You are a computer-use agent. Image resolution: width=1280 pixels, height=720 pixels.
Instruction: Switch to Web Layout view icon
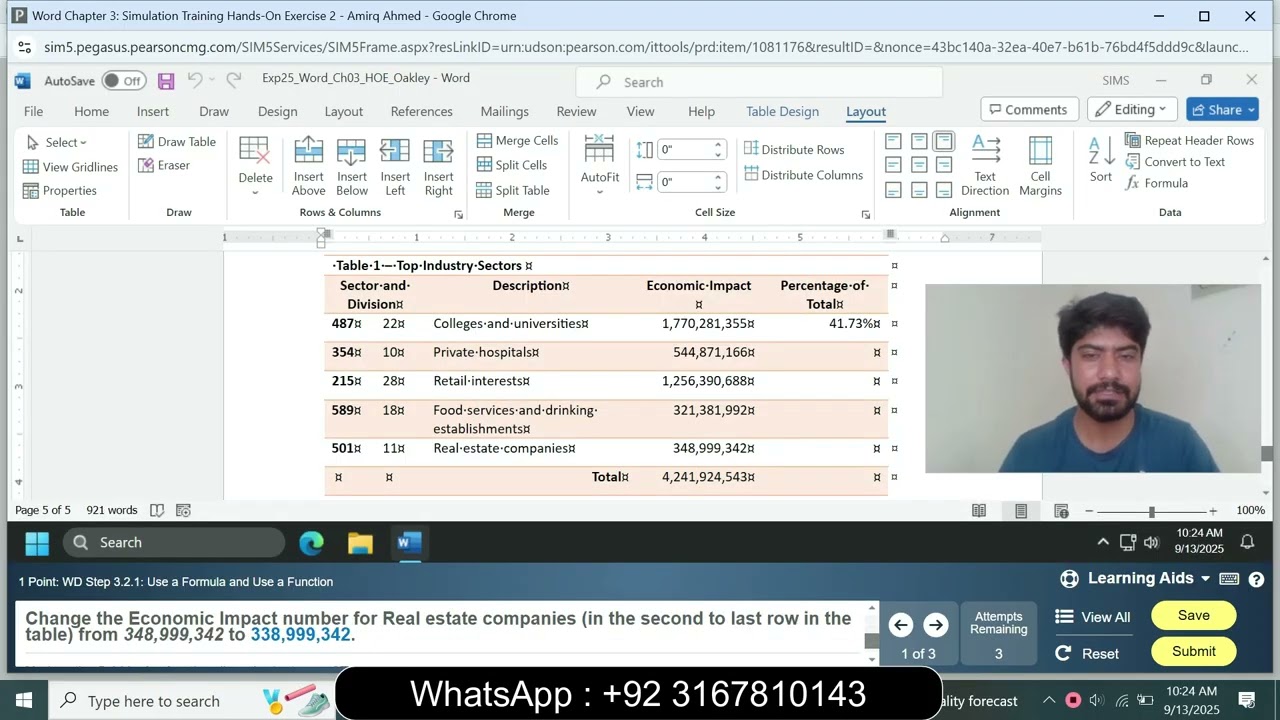(x=1062, y=511)
